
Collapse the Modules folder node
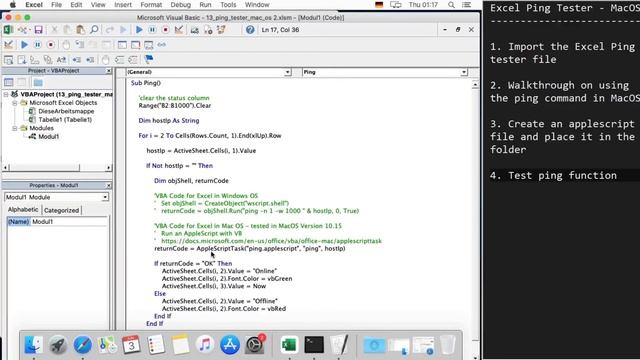click(15, 128)
